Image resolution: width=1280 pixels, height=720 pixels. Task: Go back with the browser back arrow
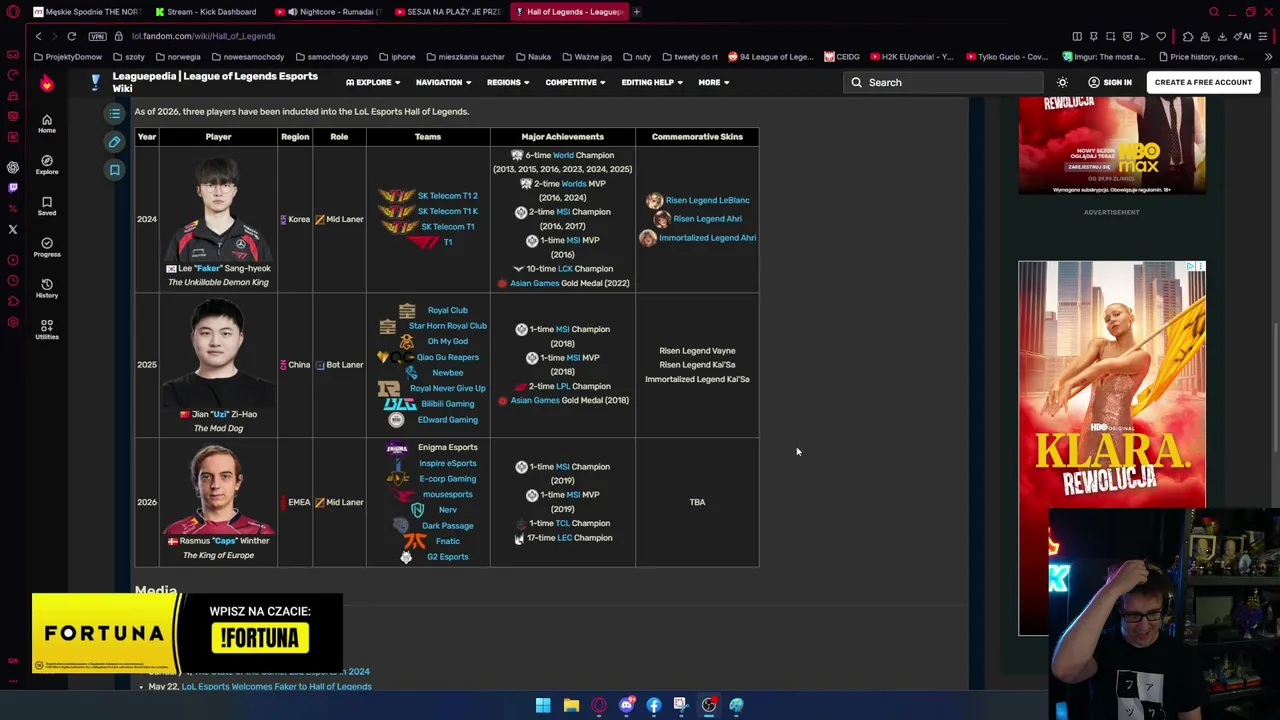click(39, 36)
